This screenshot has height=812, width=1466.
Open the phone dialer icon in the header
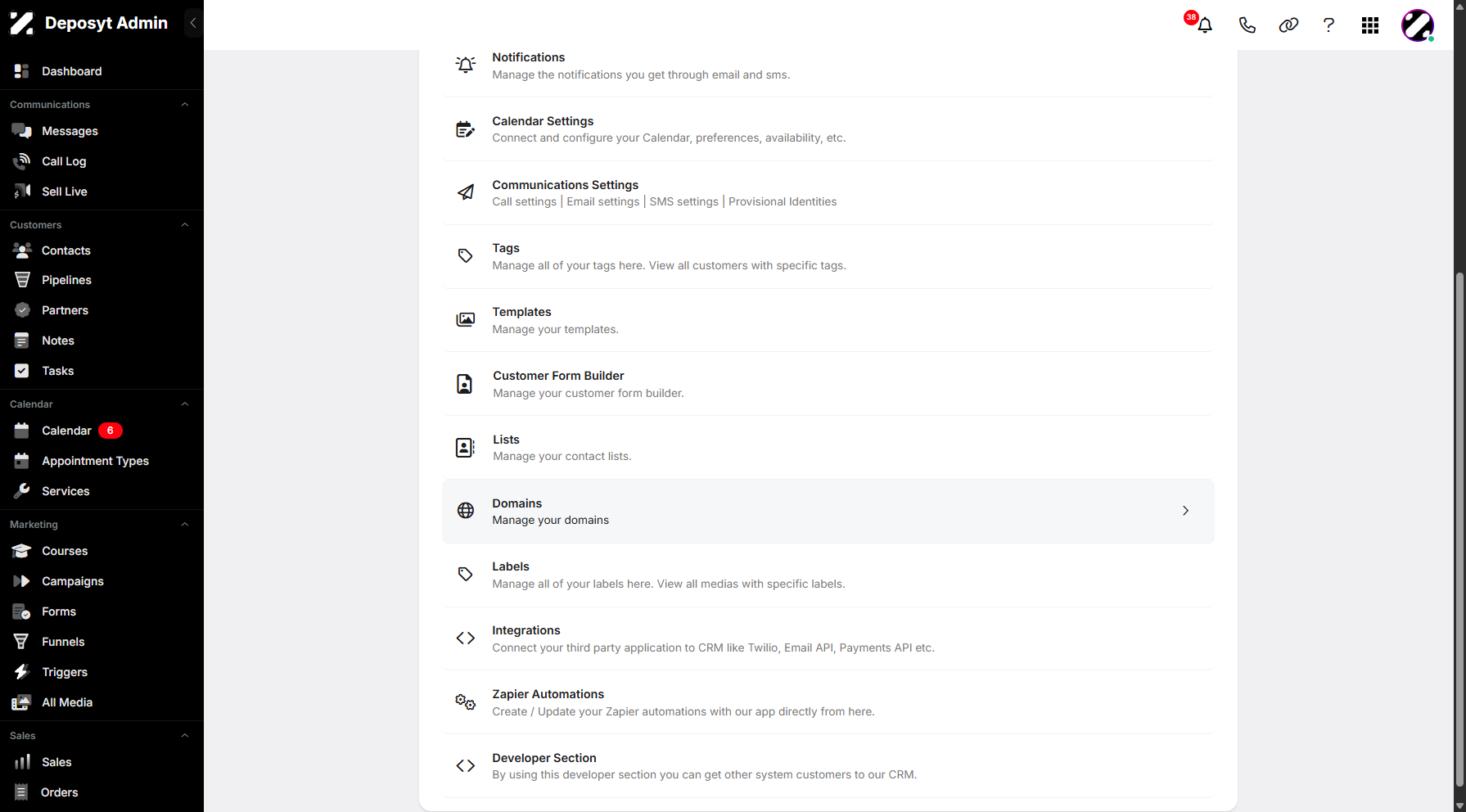pyautogui.click(x=1247, y=25)
